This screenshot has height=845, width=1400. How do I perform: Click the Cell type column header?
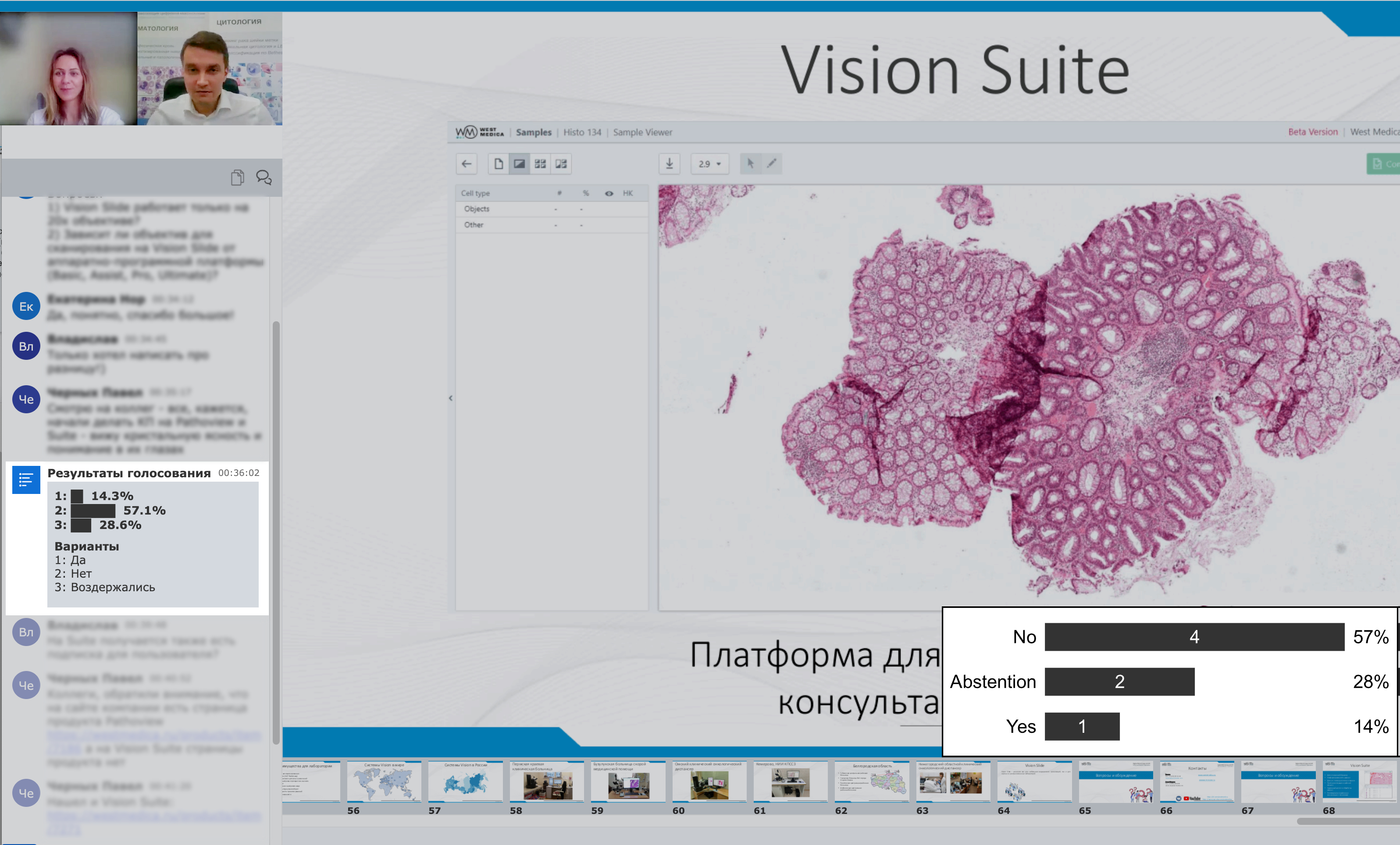[476, 194]
